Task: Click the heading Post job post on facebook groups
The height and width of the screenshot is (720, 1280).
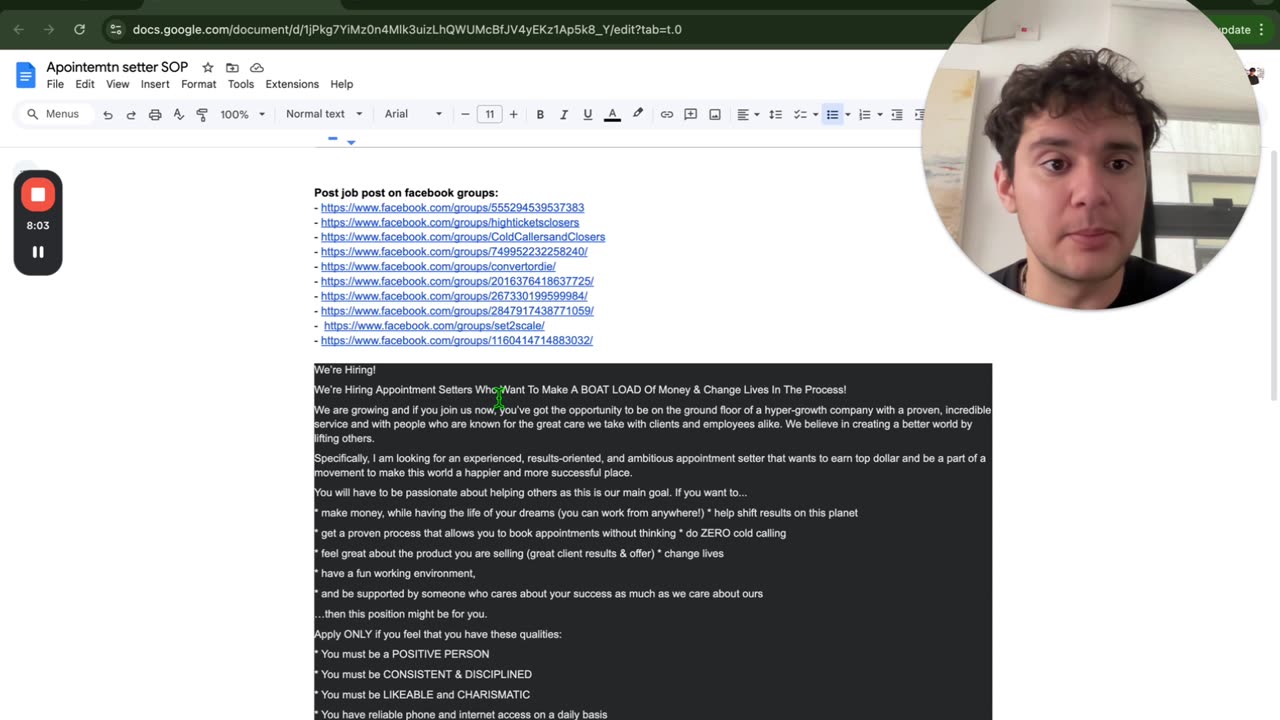Action: [406, 193]
